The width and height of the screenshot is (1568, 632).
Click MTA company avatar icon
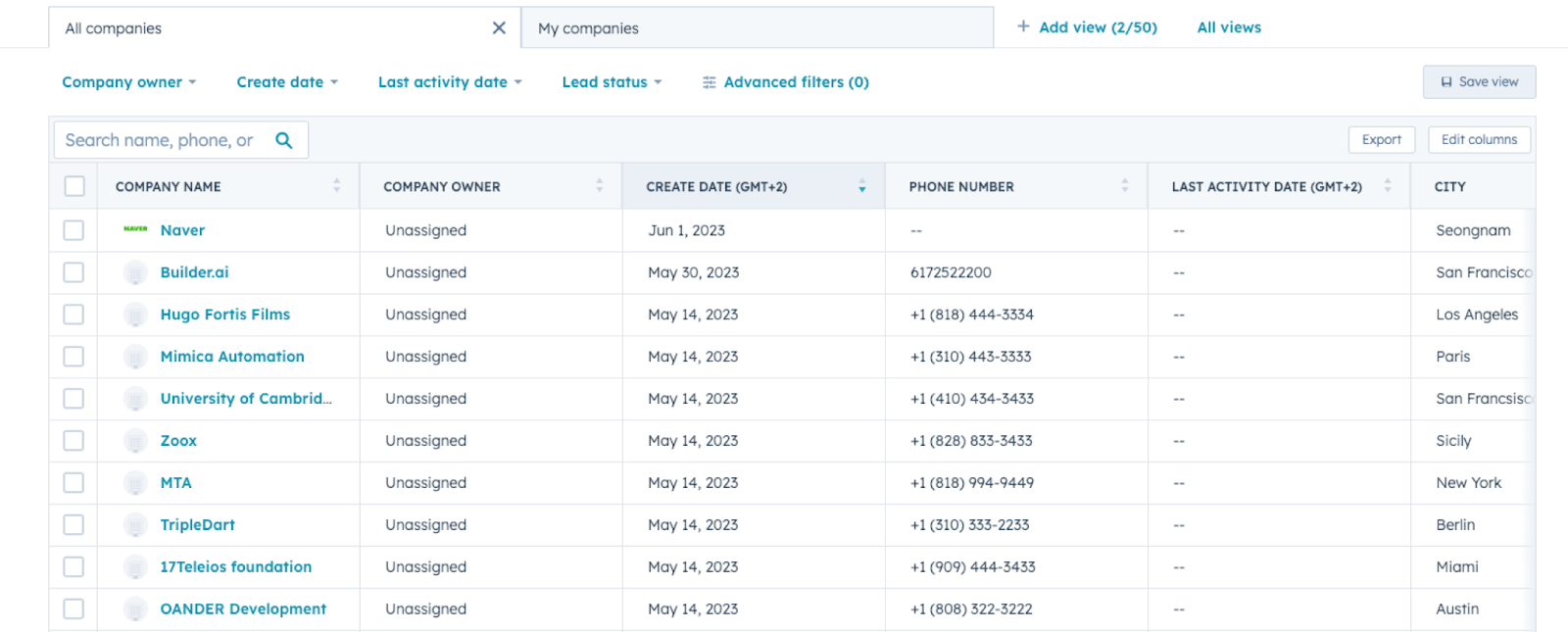(x=136, y=483)
